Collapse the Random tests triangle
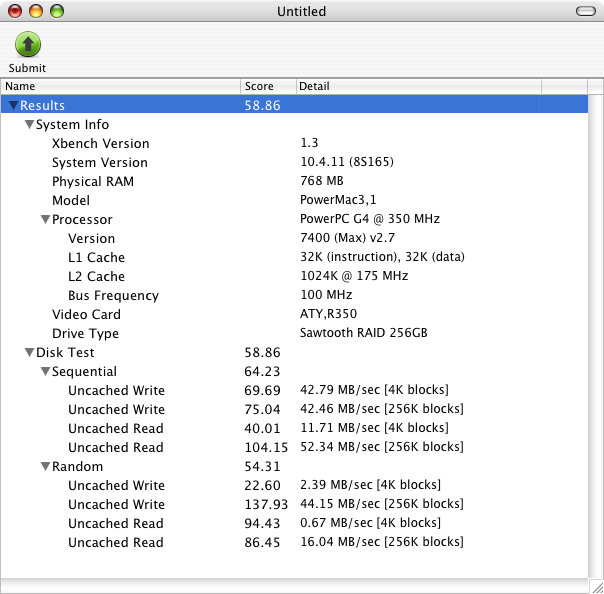Image resolution: width=604 pixels, height=594 pixels. click(x=45, y=466)
